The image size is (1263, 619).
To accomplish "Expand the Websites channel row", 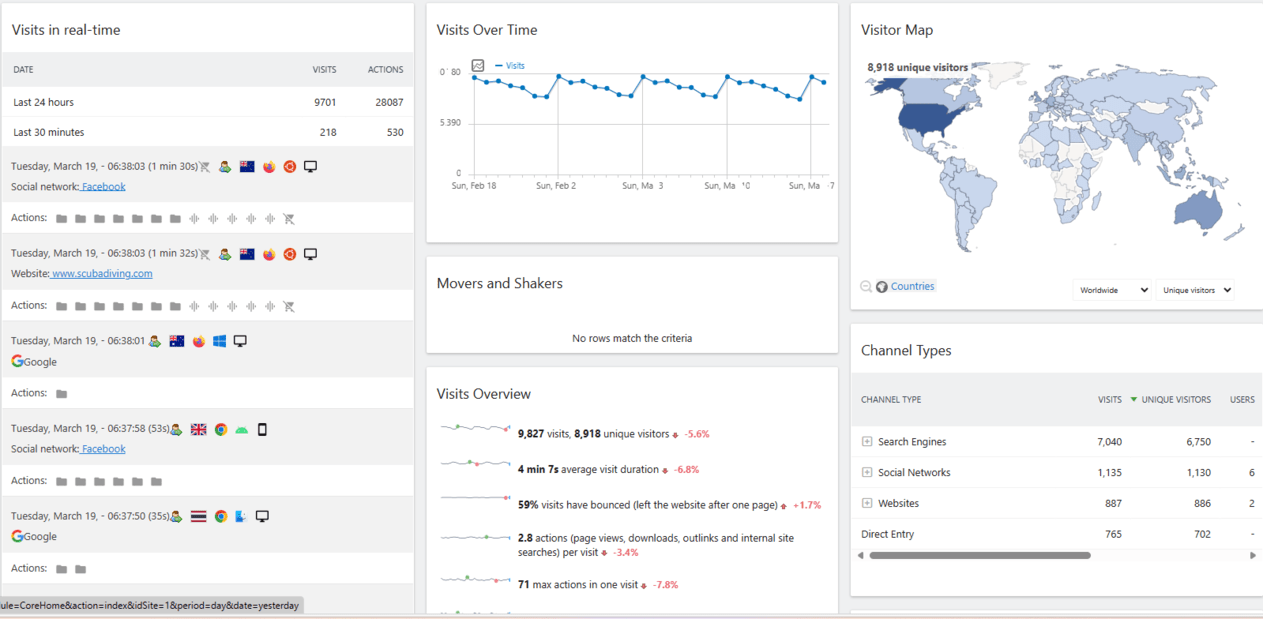I will [867, 504].
